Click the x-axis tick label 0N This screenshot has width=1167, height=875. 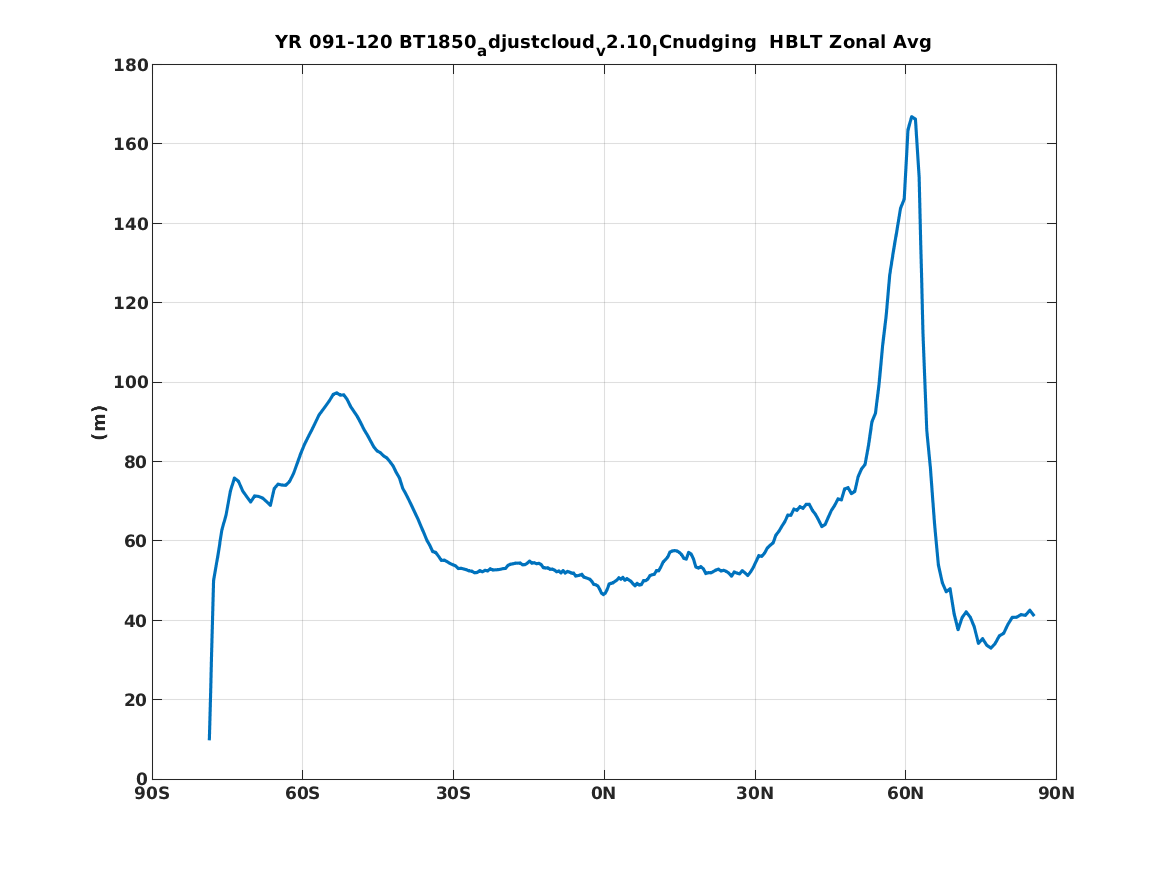604,794
